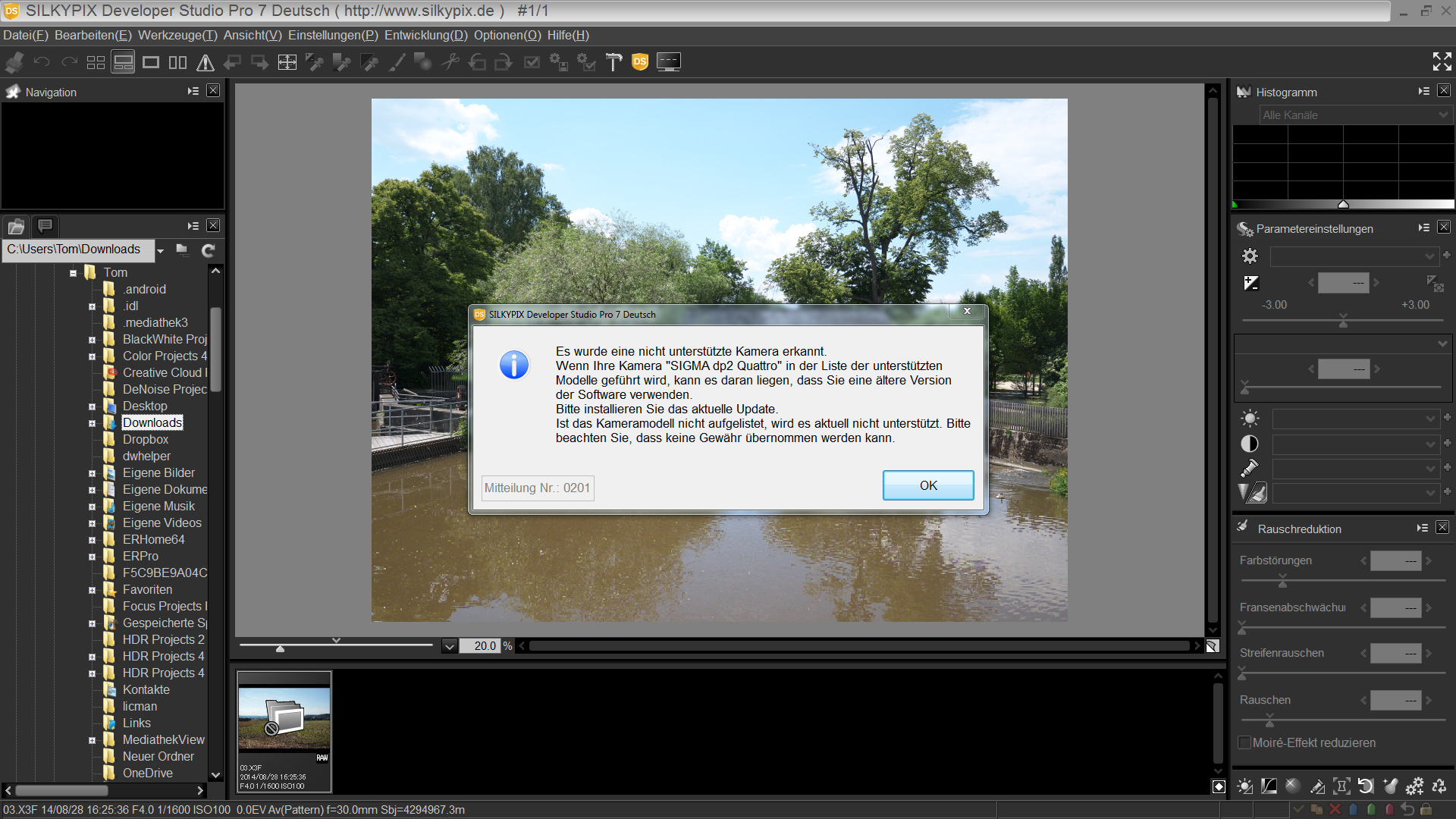Select combination preview and thumbnails view
This screenshot has width=1456, height=819.
point(123,62)
